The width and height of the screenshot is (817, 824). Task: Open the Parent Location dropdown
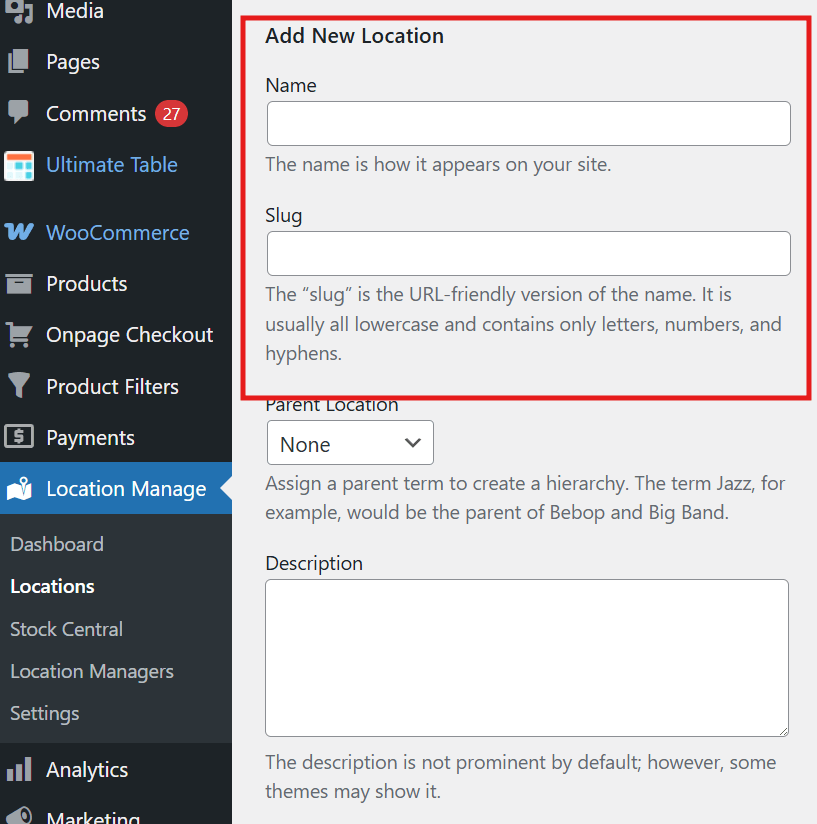pos(349,442)
